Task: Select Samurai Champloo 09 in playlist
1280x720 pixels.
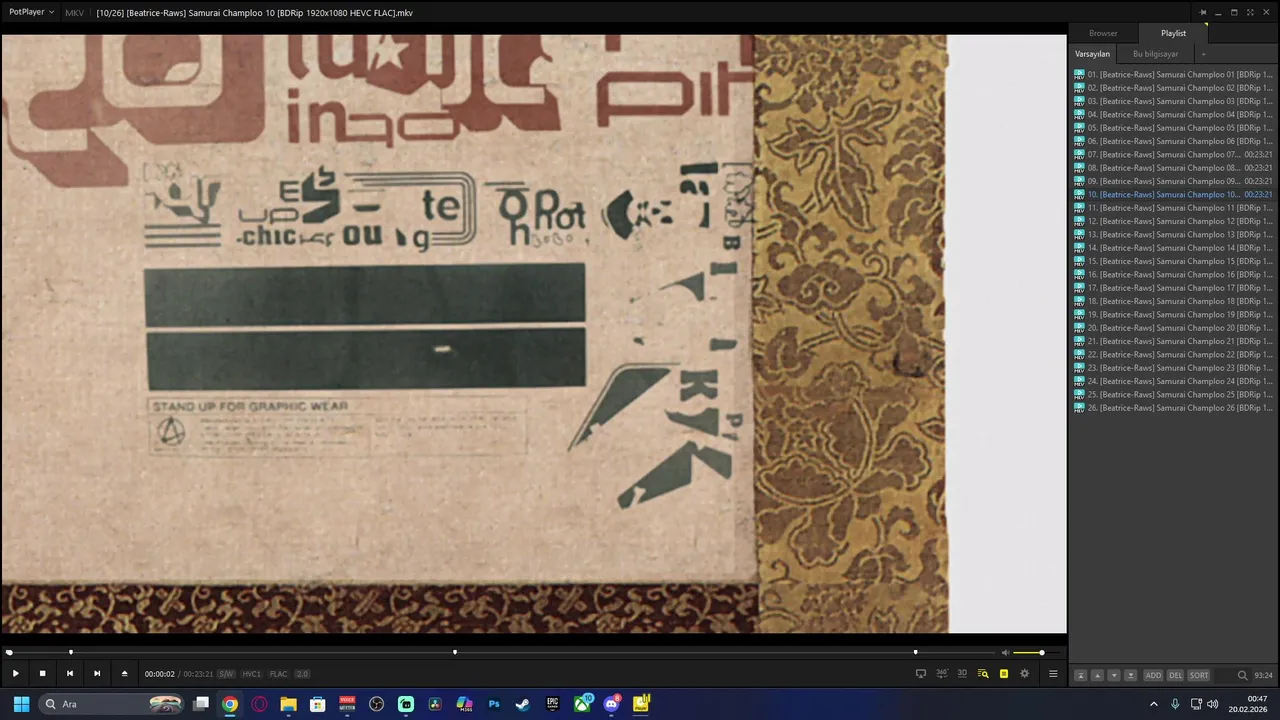Action: click(1173, 181)
